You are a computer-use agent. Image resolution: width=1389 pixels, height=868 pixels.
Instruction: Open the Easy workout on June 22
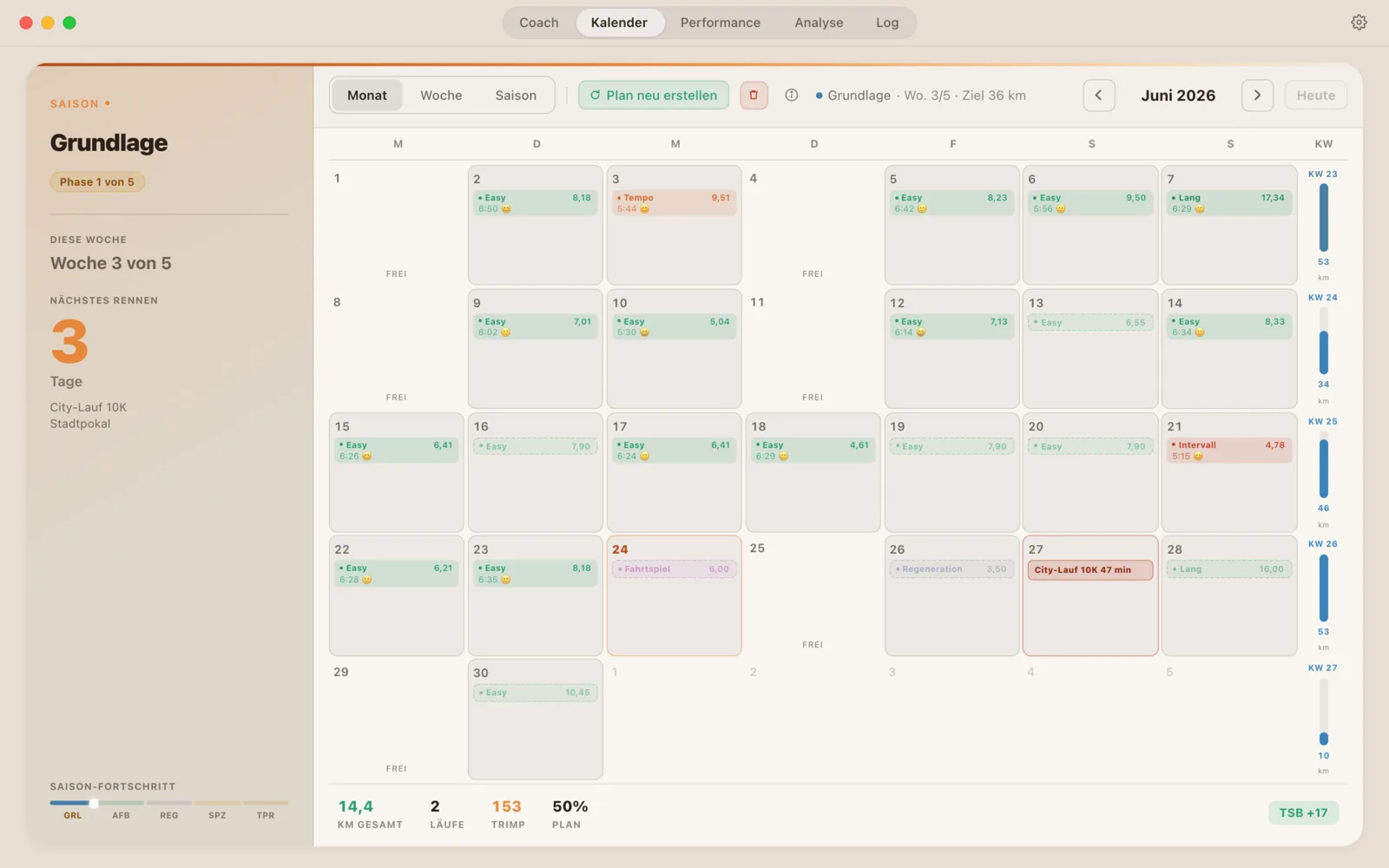pos(396,574)
